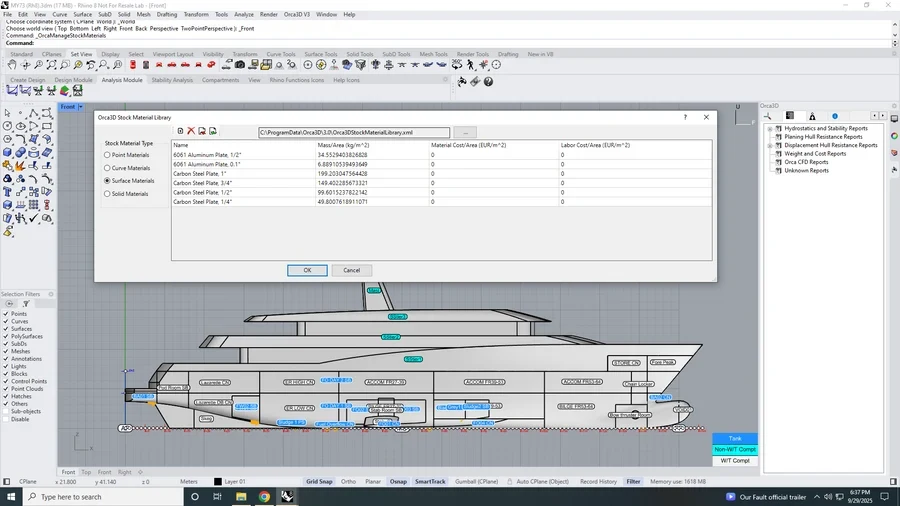
Task: Click the Orca3D help question mark icon
Action: click(x=488, y=82)
